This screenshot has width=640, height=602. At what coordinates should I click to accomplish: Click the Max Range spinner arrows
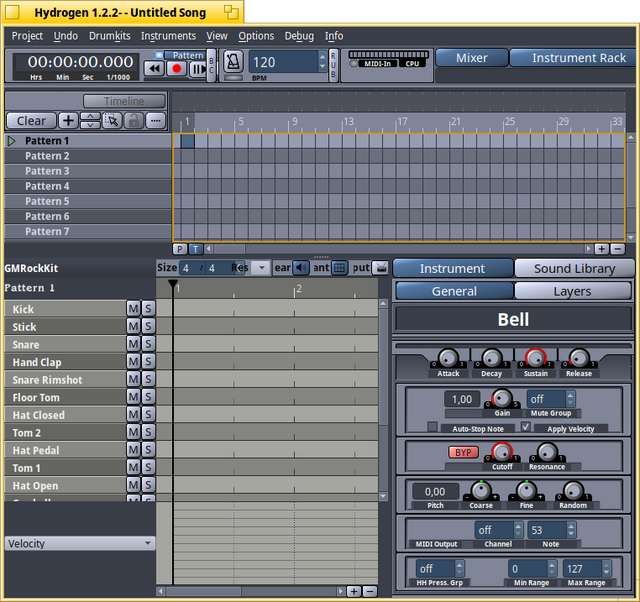tap(606, 569)
